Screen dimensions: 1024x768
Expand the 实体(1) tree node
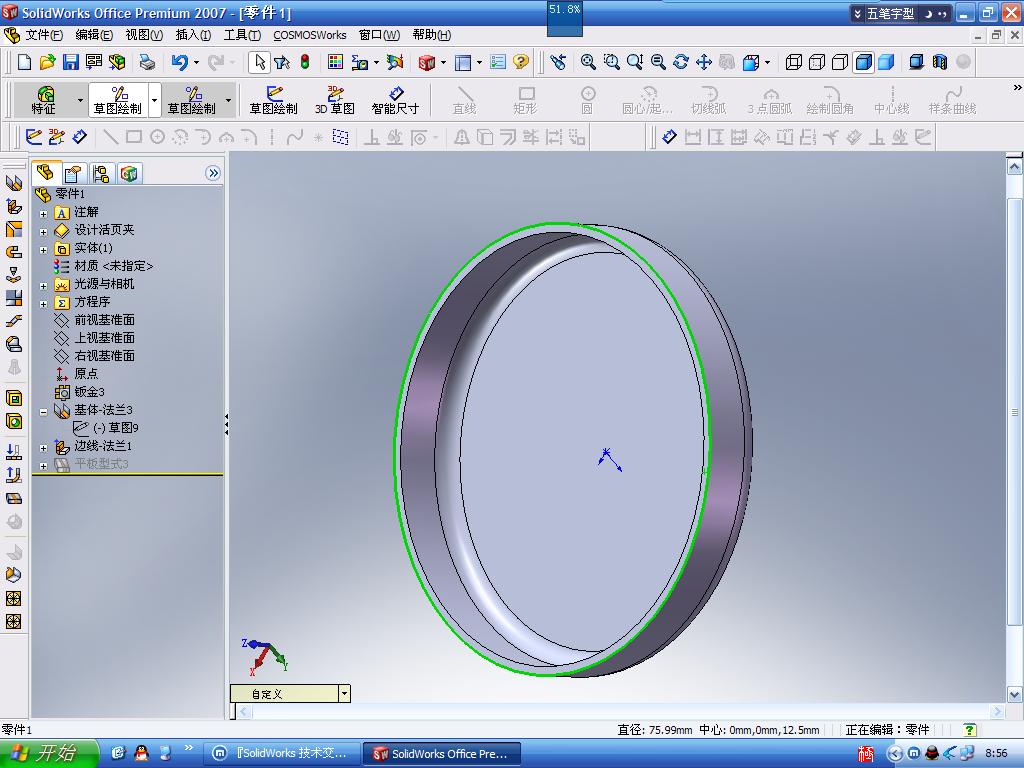point(43,249)
